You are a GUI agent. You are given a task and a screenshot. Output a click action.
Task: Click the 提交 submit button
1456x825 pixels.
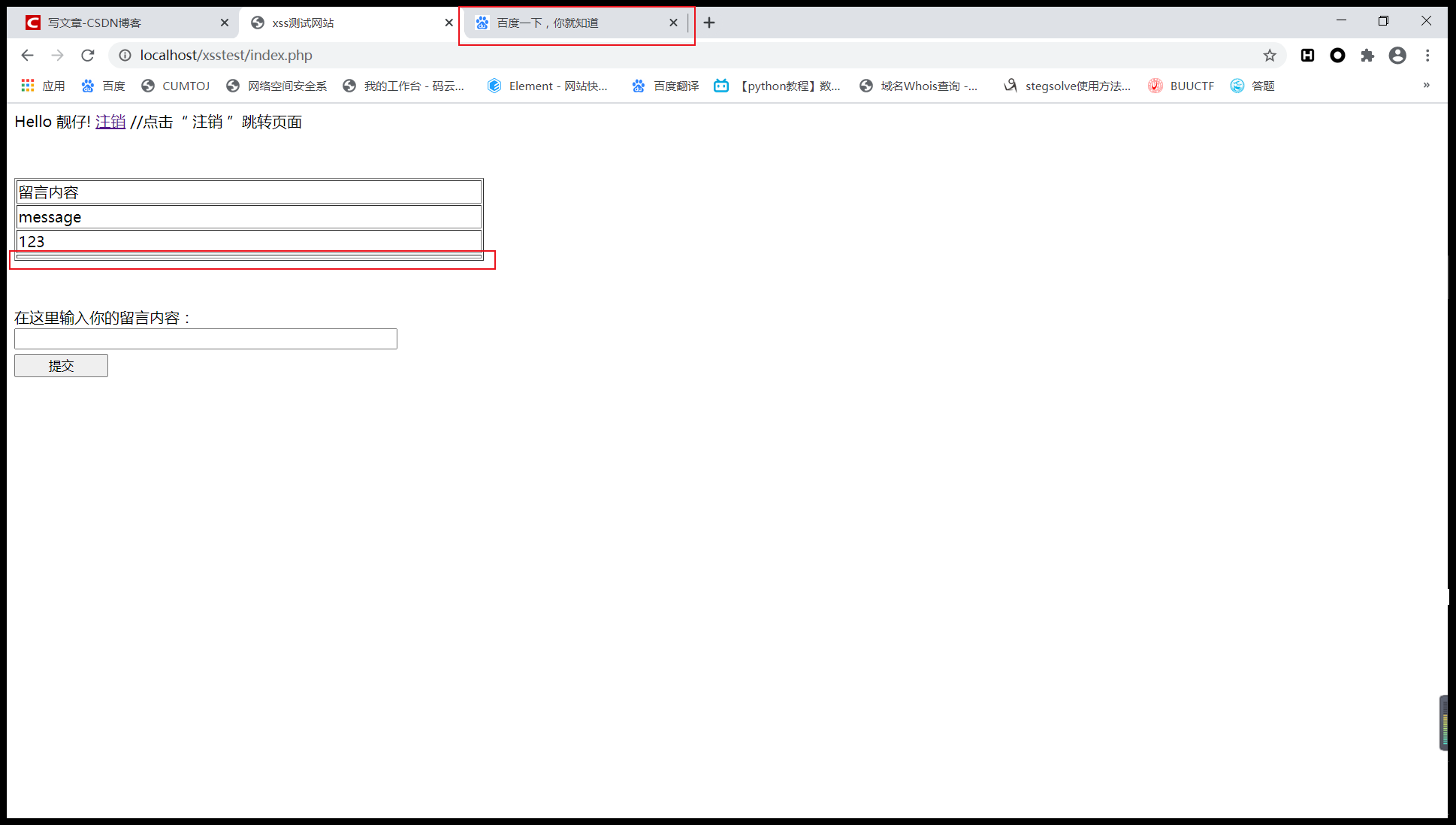[x=61, y=366]
